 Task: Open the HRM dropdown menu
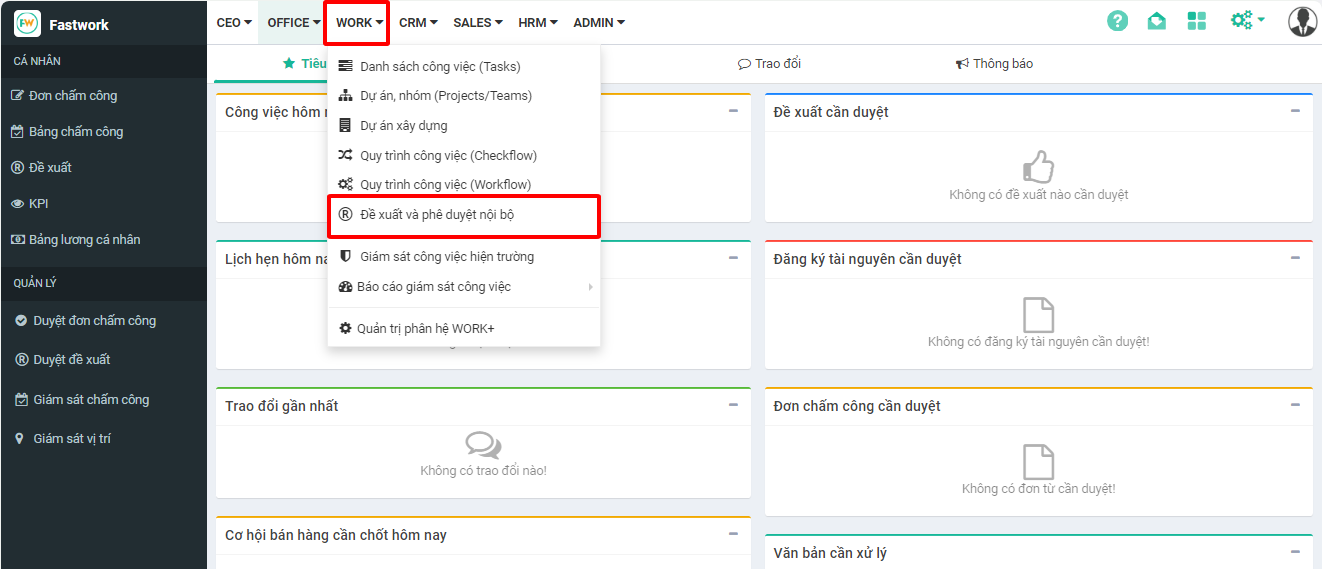538,23
